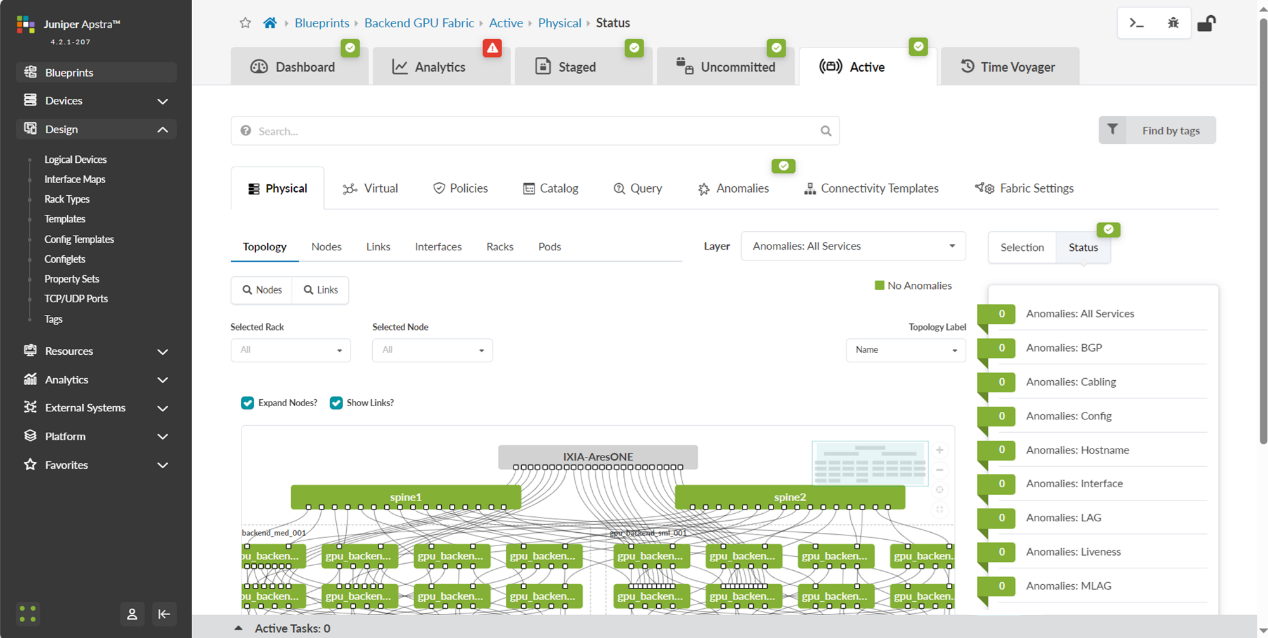Open the Connectivity Templates tab
Viewport: 1268px width, 638px height.
click(871, 188)
